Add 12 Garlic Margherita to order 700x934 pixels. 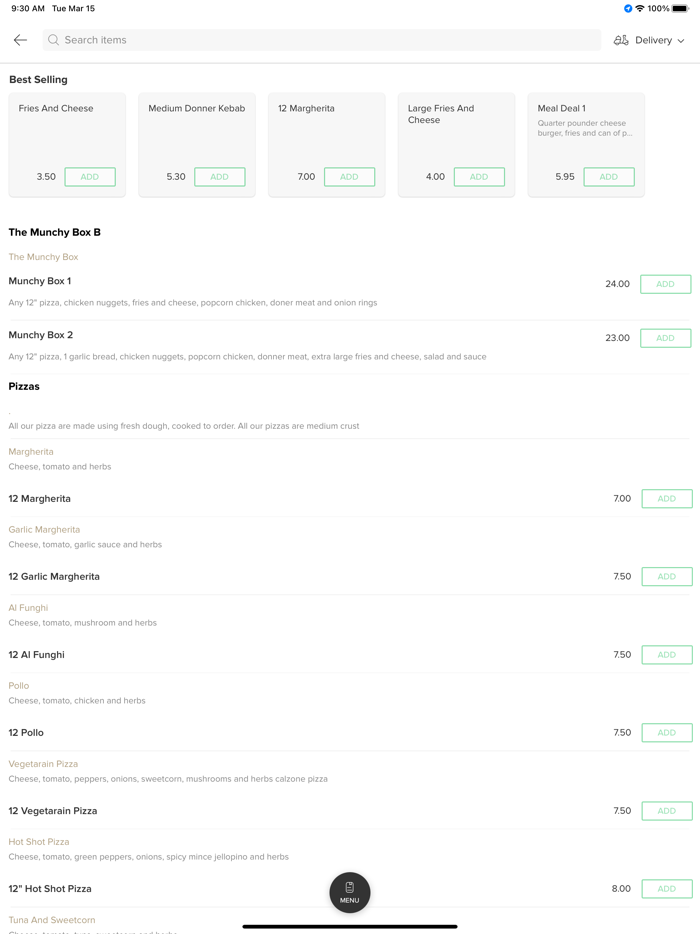tap(666, 577)
